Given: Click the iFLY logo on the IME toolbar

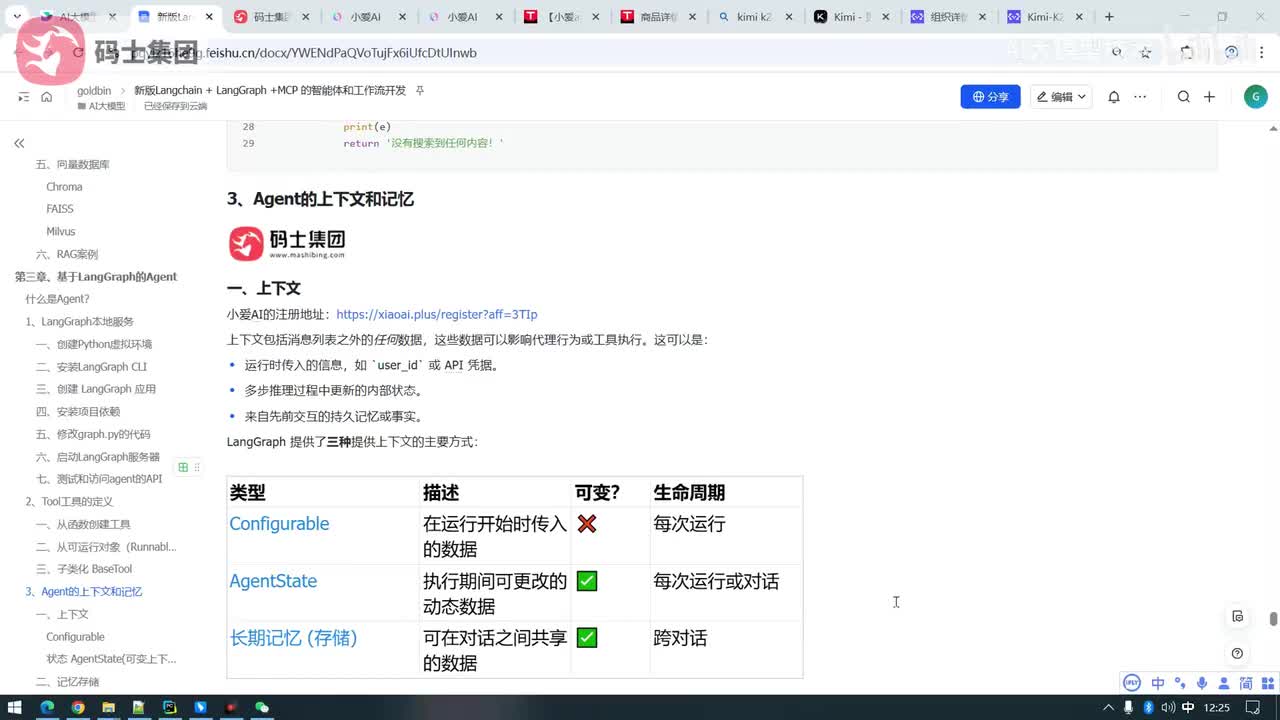Looking at the screenshot, I should [1132, 683].
